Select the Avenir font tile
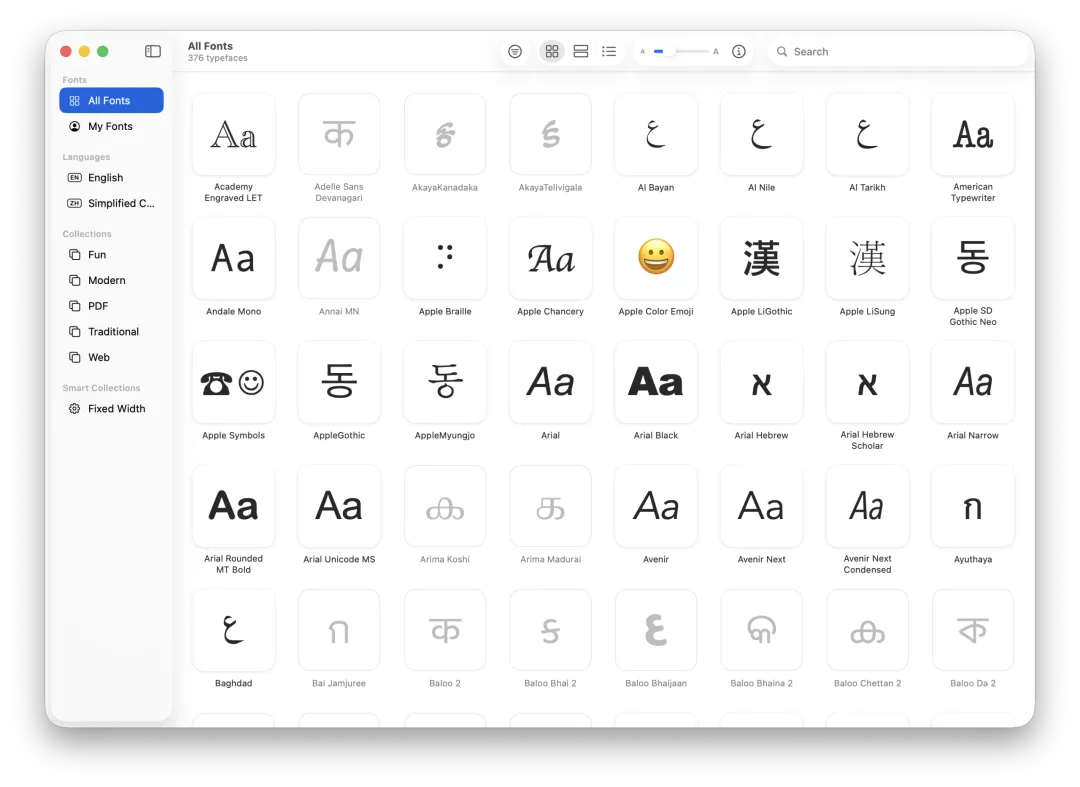Viewport: 1080px width, 787px height. click(x=656, y=507)
